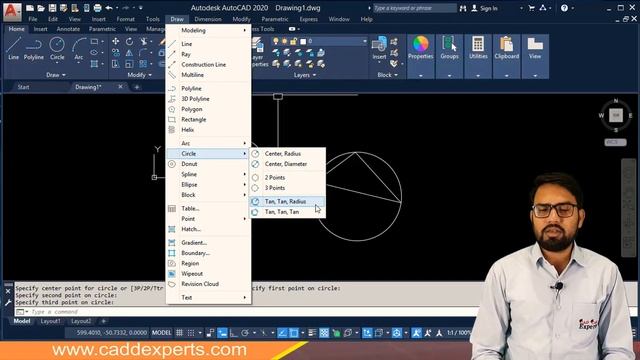Open the Dimension menu
Screen dimensions: 640x360
pos(208,19)
